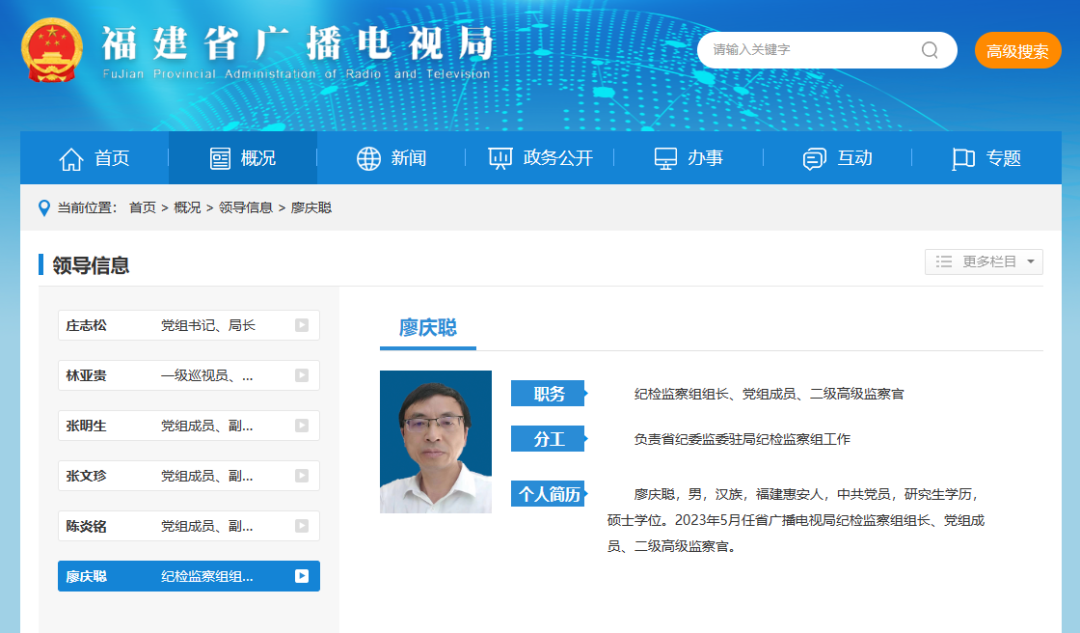1080x633 pixels.
Task: Select leader 陈炎铭 in the sidebar list
Action: click(x=189, y=526)
